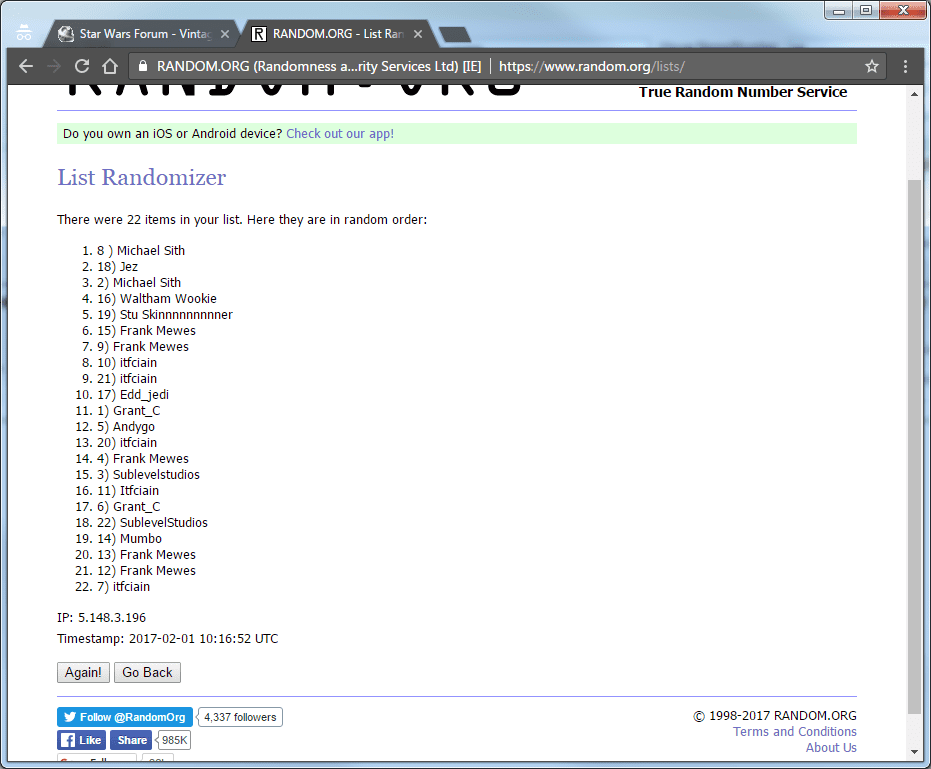Click the Star Wars Forum tab favicon

[65, 34]
